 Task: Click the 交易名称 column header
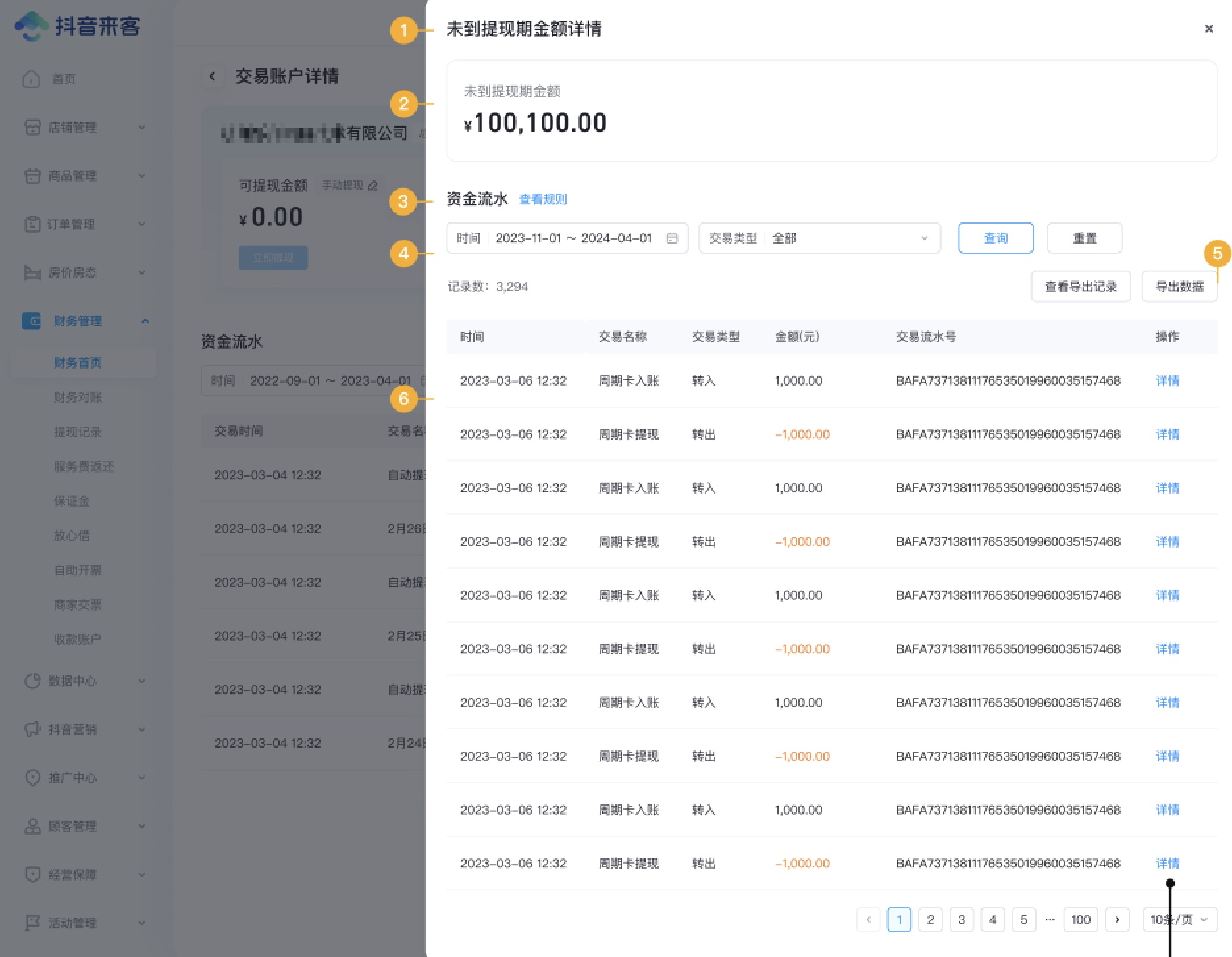pyautogui.click(x=623, y=337)
